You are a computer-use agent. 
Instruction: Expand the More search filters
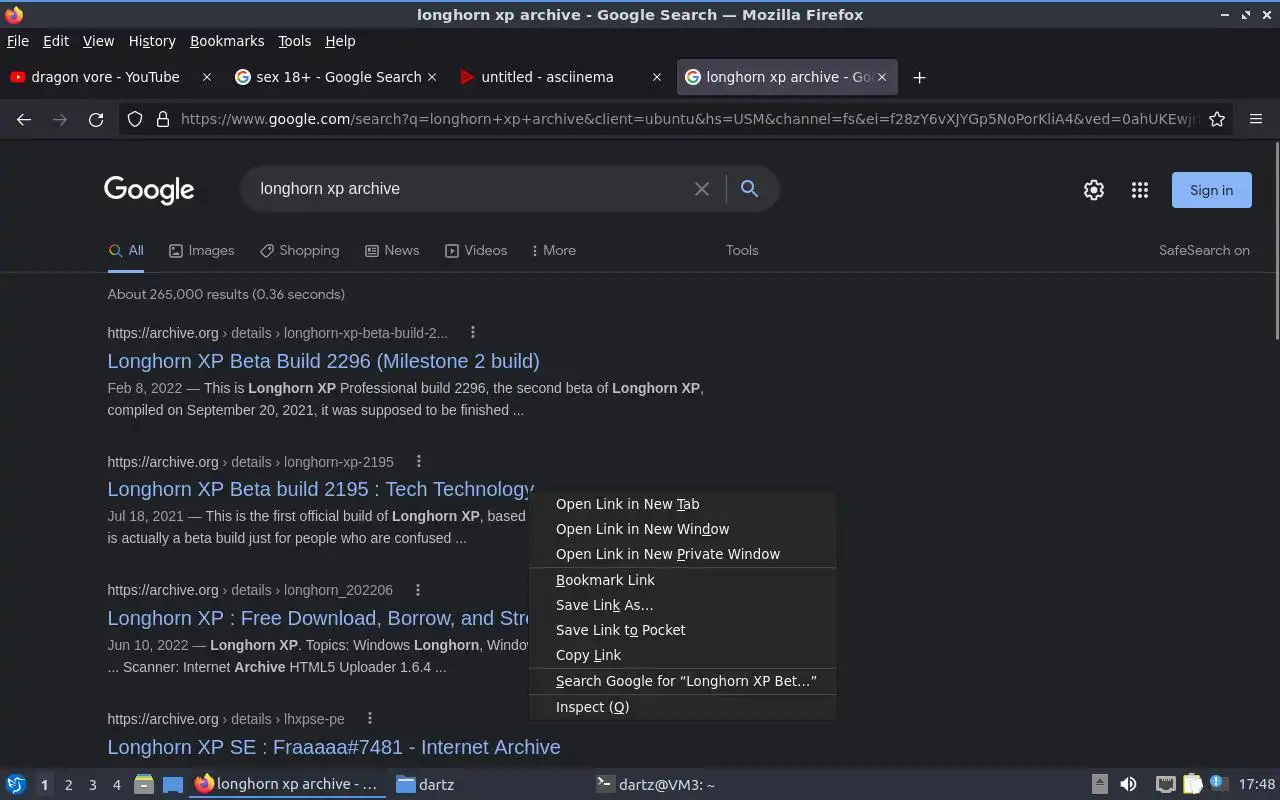click(x=554, y=250)
